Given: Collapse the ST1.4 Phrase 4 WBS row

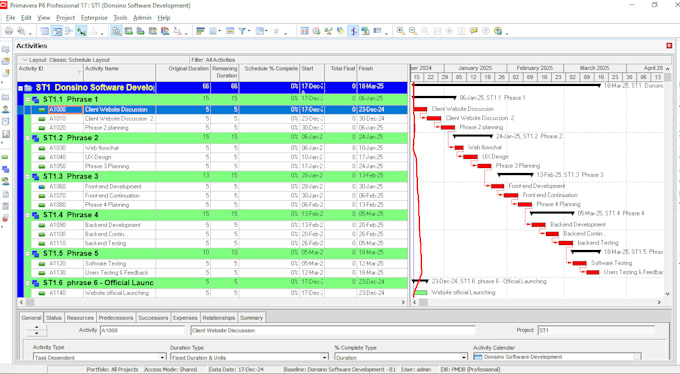Looking at the screenshot, I should pos(27,216).
